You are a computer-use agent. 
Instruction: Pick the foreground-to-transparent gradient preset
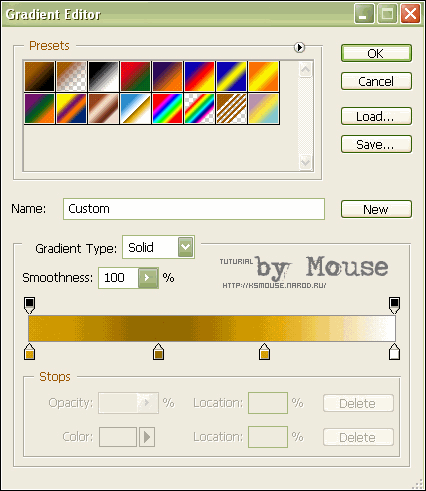click(x=71, y=76)
